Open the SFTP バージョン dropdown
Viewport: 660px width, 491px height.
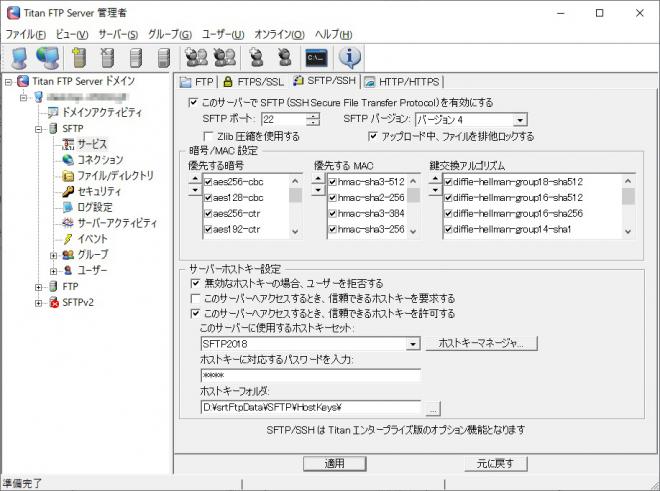(x=520, y=120)
